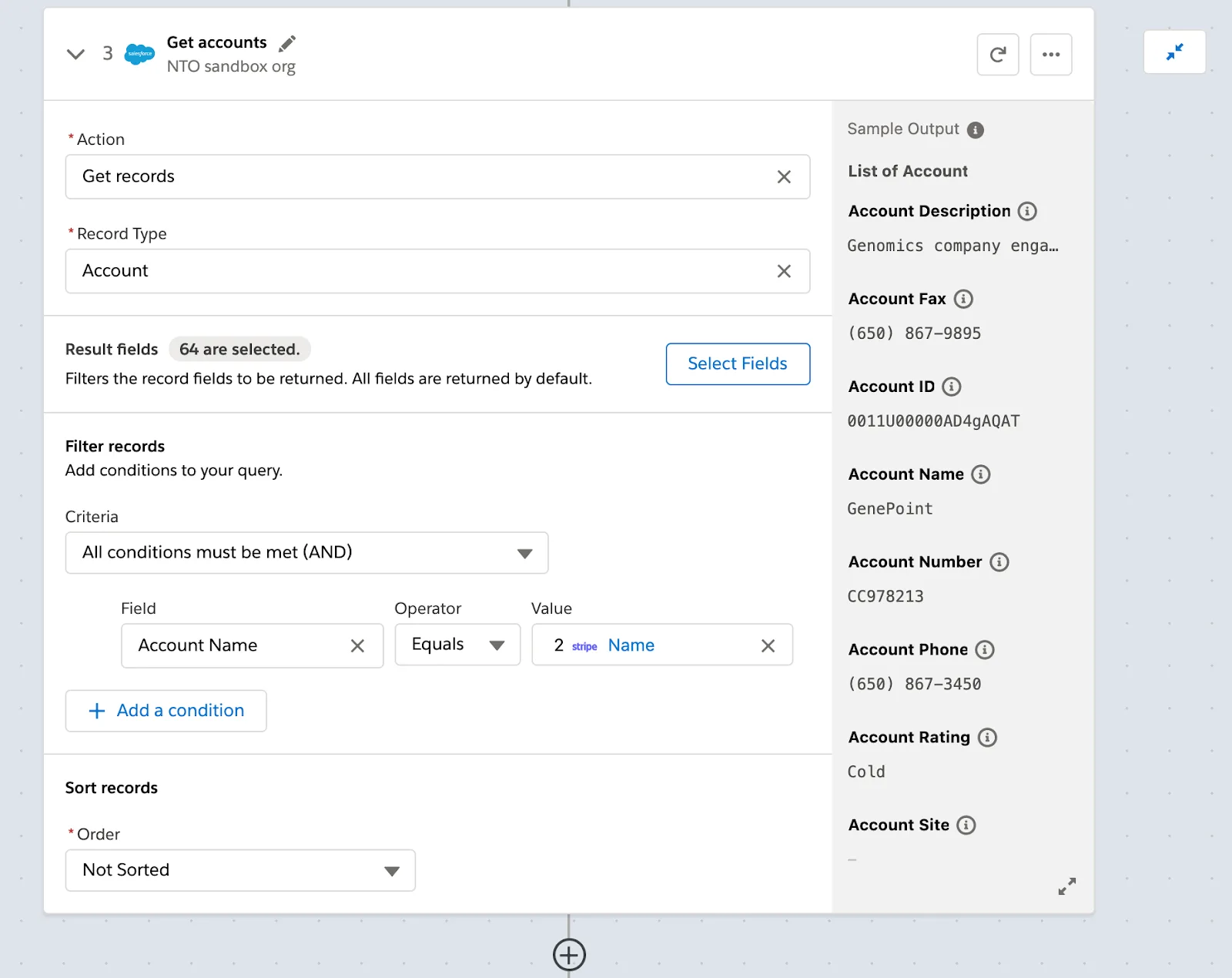
Task: Click the plus icon to add a step
Action: pyautogui.click(x=569, y=954)
